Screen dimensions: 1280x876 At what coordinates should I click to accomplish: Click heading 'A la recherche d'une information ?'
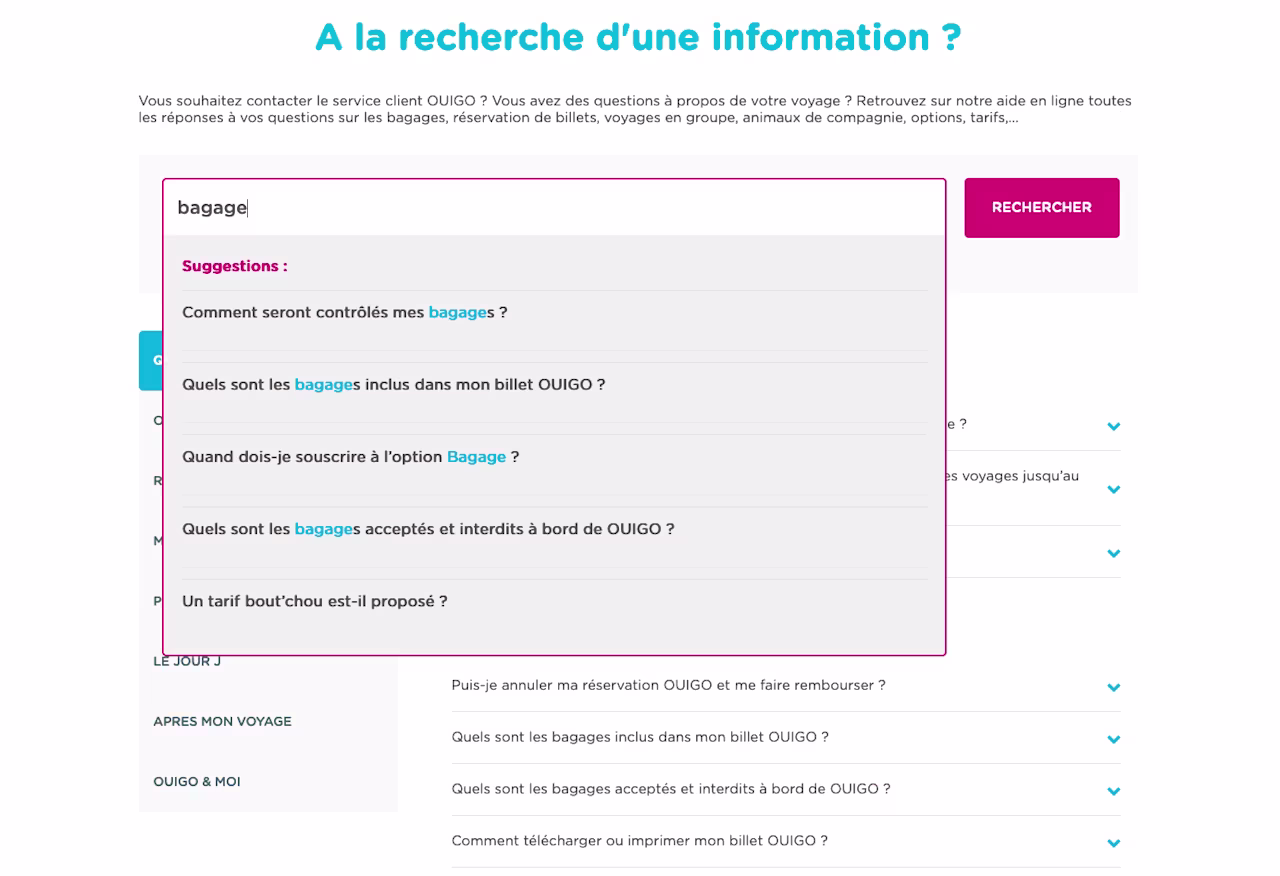point(638,37)
